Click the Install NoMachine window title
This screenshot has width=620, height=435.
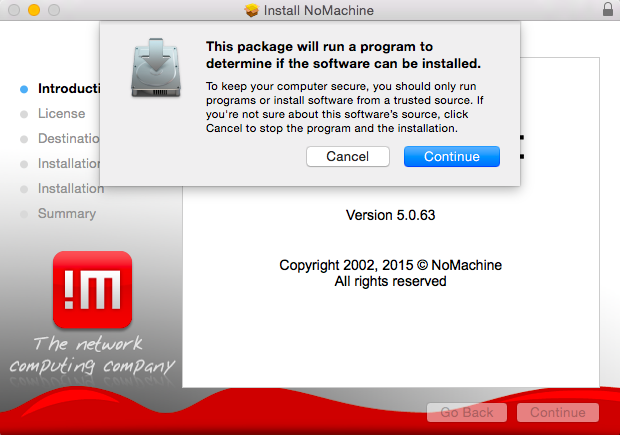point(319,10)
